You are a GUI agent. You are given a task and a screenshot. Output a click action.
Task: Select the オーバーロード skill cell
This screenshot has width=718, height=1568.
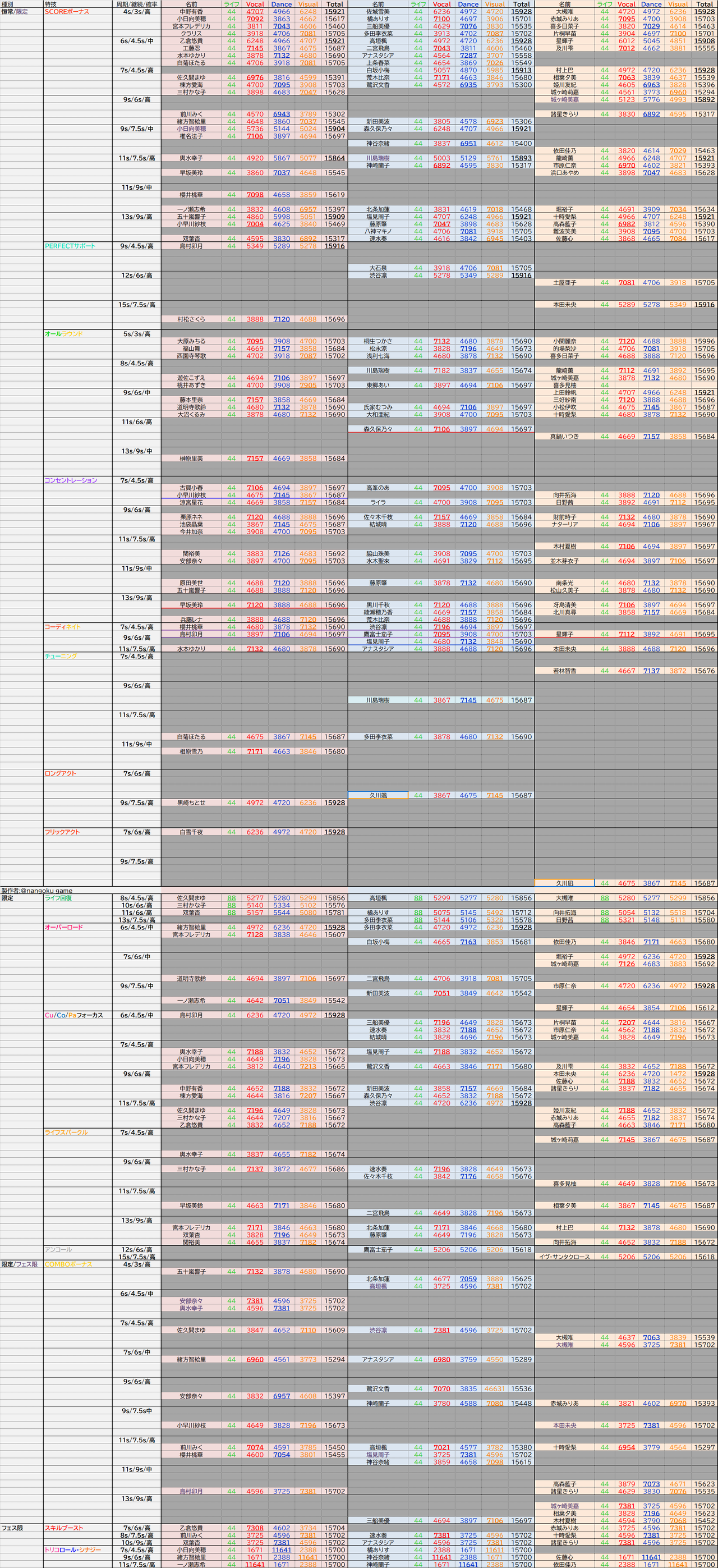pos(77,927)
